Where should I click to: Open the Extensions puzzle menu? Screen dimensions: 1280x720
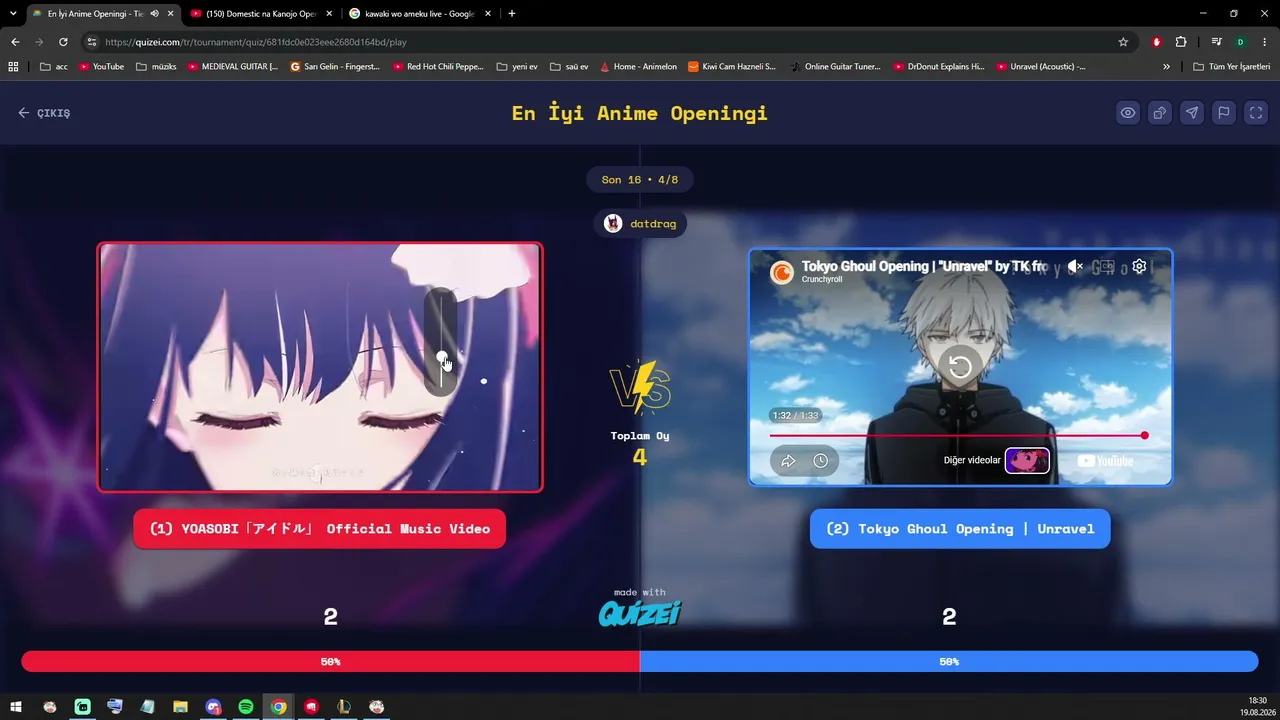coord(1181,42)
